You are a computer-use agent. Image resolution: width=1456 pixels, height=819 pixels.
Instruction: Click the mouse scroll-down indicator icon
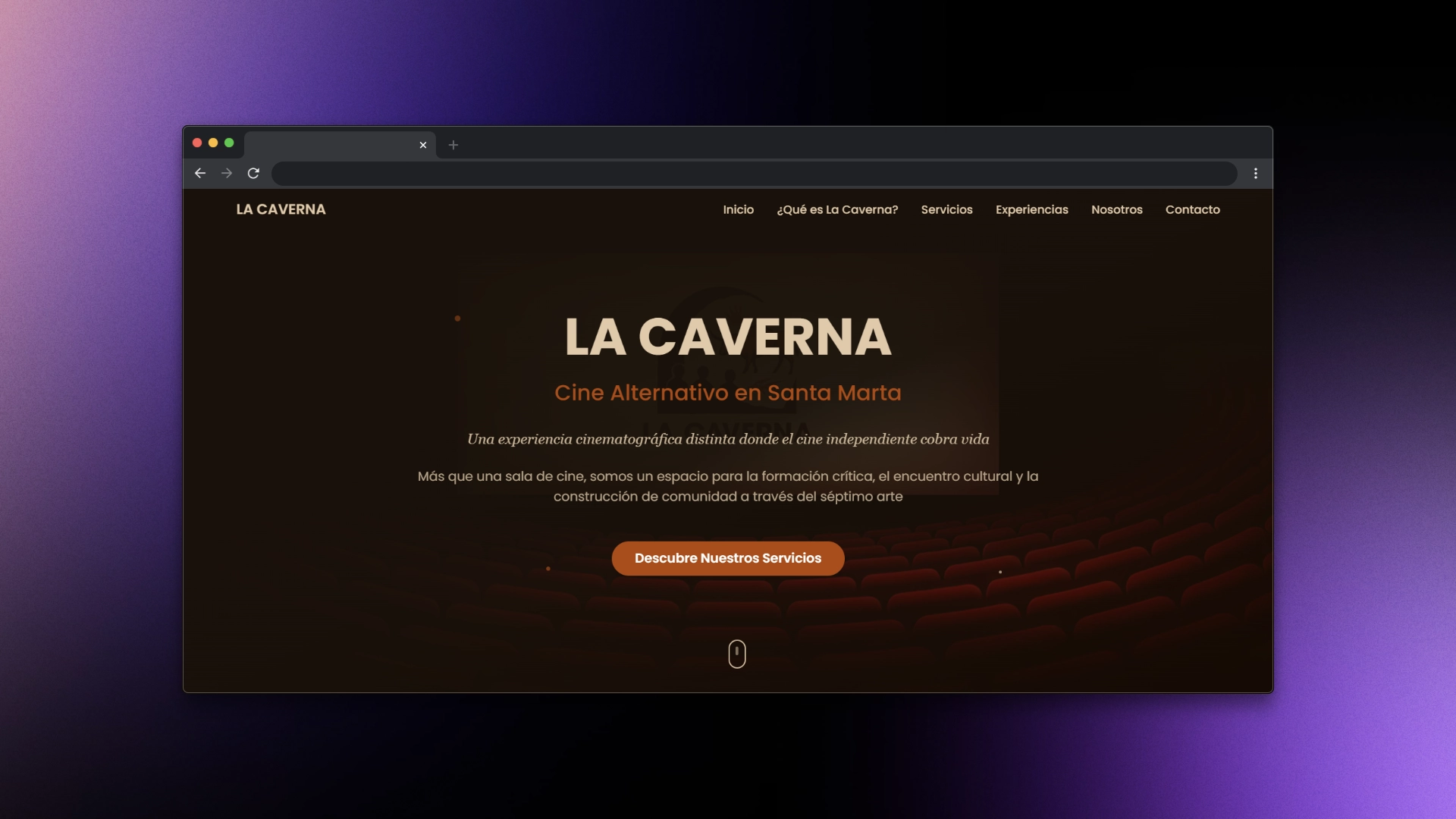737,654
